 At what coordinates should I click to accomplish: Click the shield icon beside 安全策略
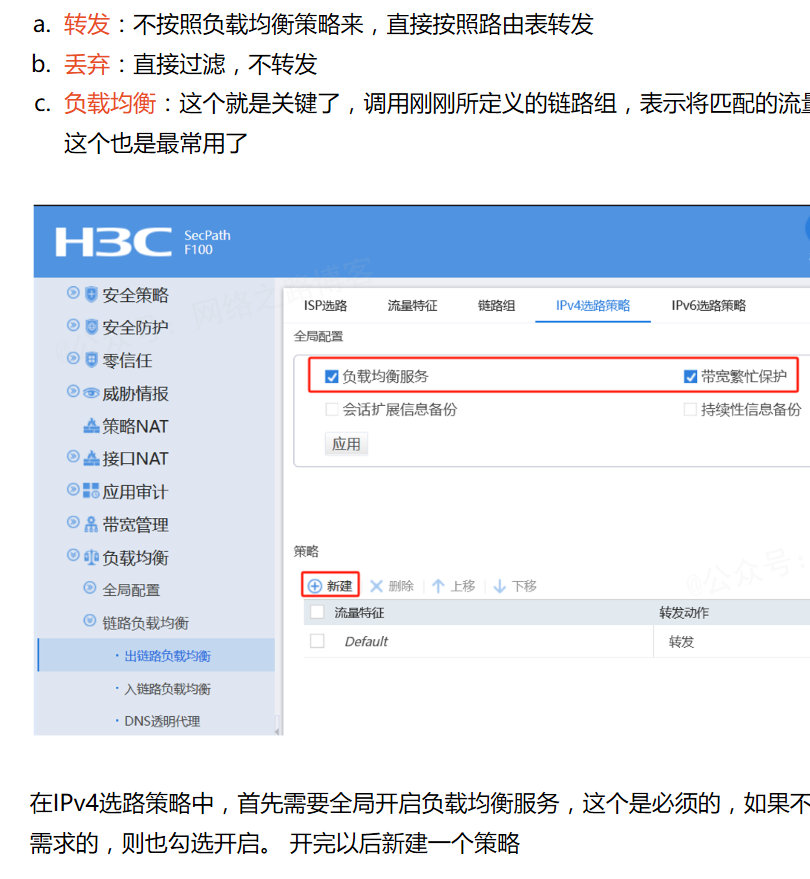91,294
